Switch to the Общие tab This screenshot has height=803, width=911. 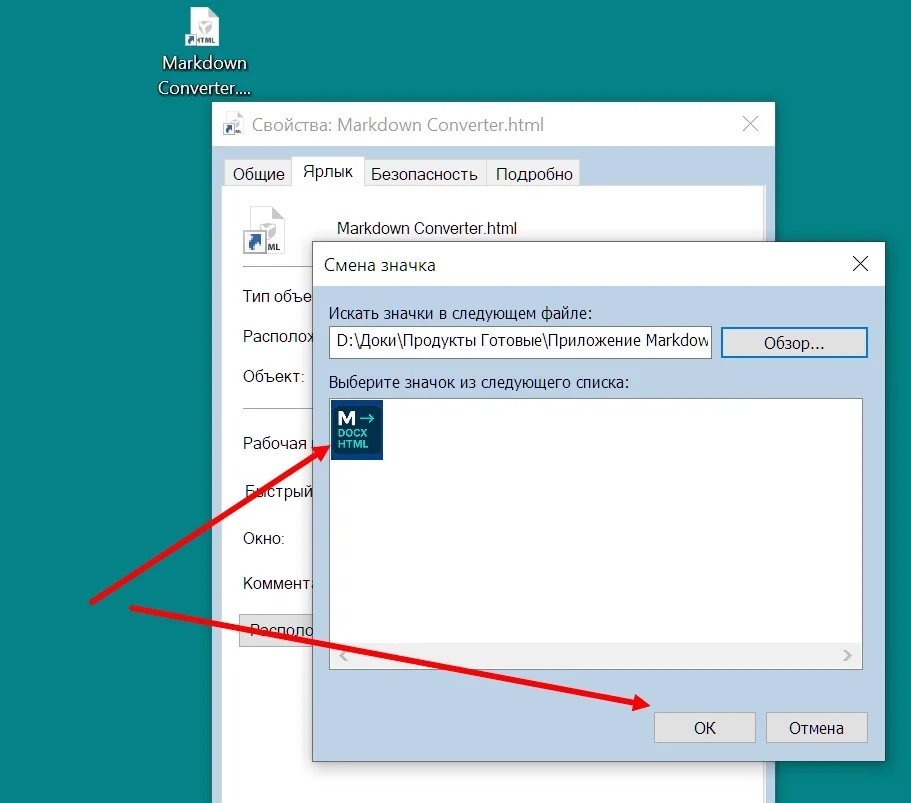258,174
